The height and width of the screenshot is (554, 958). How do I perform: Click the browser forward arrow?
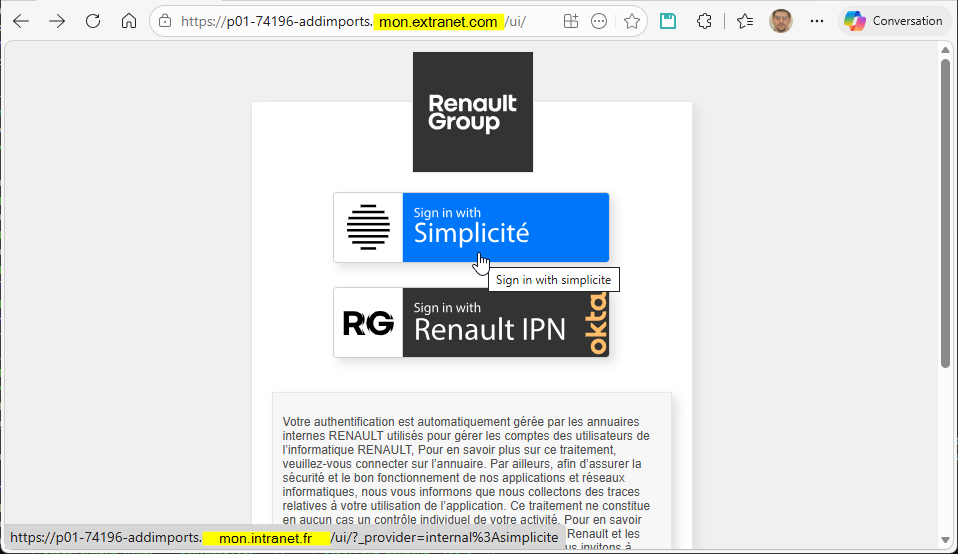[x=57, y=21]
